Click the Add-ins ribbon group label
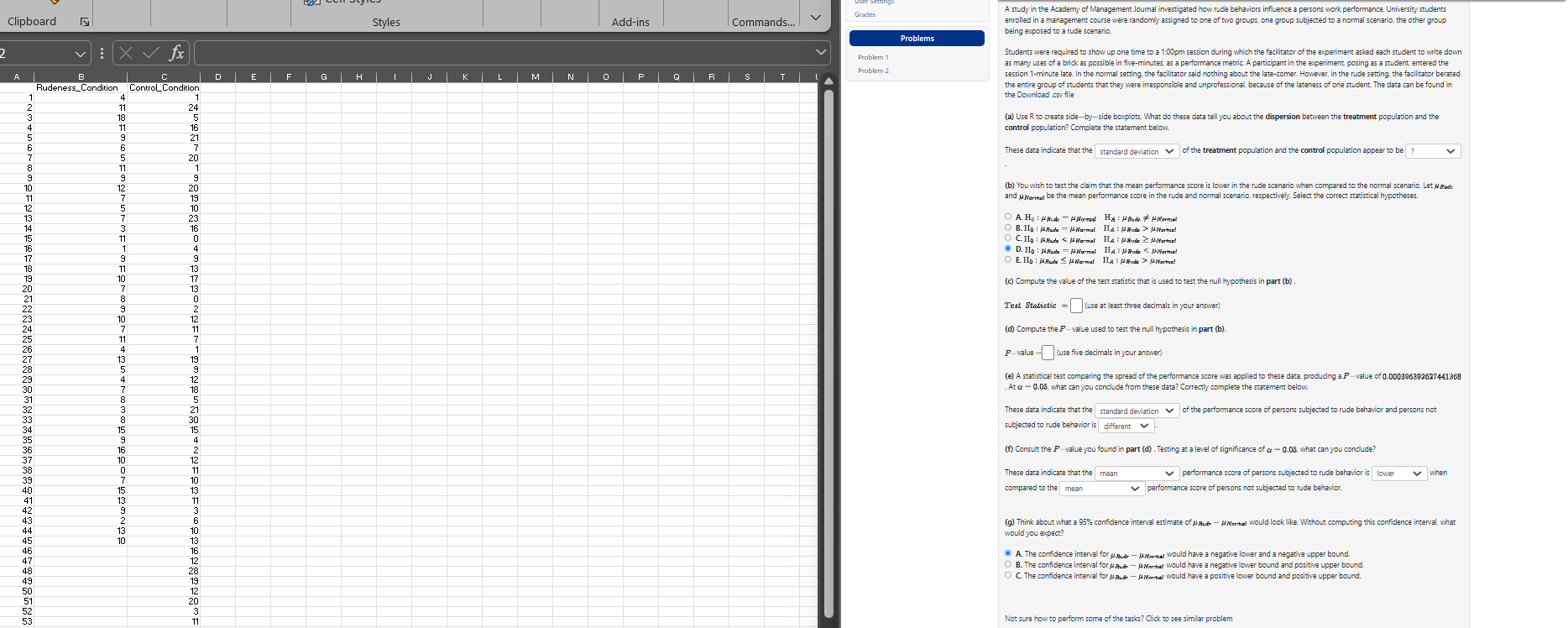The height and width of the screenshot is (628, 1568). coord(630,22)
